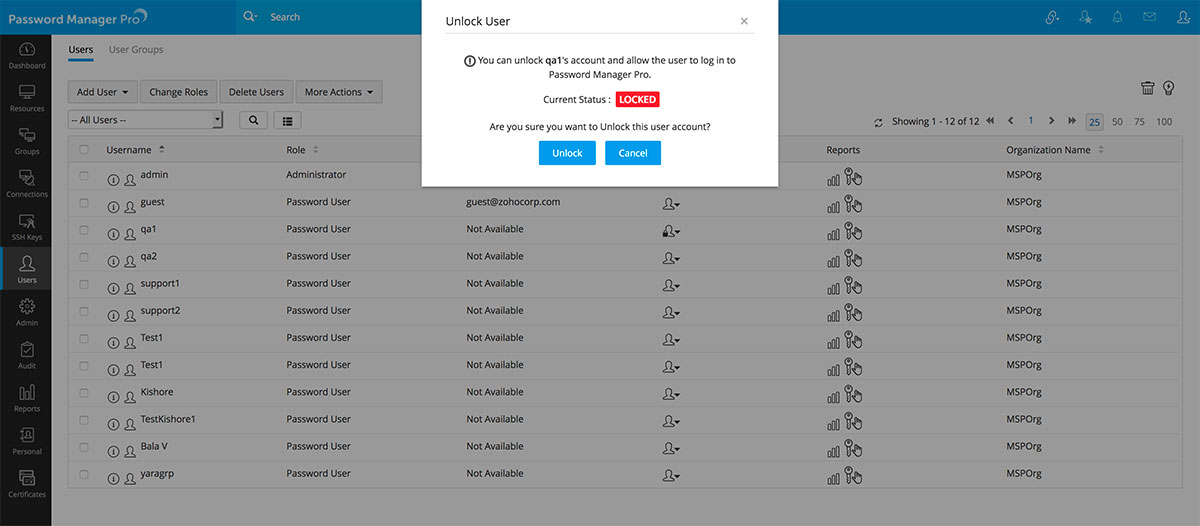
Task: Select the Users sidebar icon
Action: [x=27, y=270]
